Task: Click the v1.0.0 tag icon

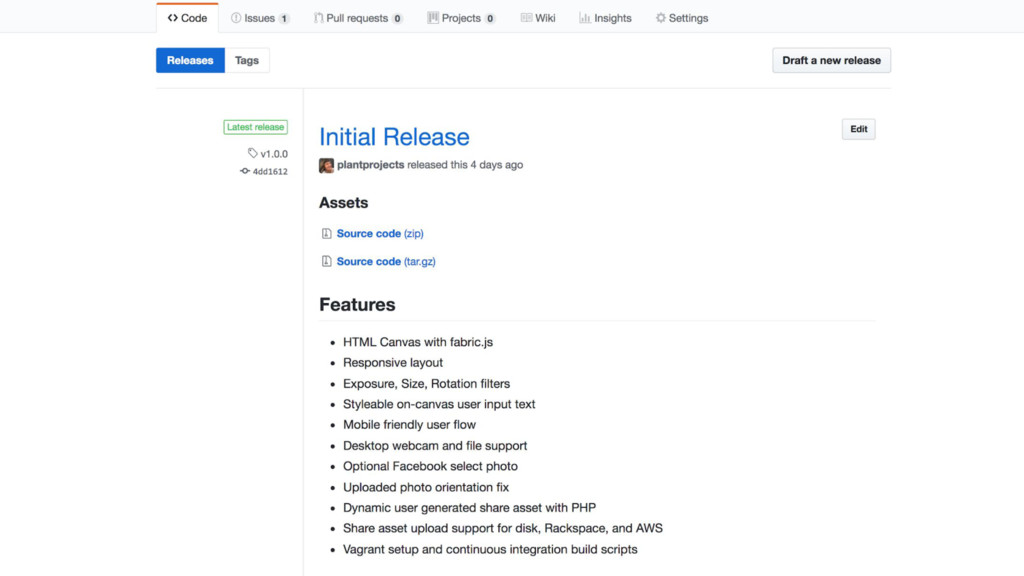Action: 253,153
